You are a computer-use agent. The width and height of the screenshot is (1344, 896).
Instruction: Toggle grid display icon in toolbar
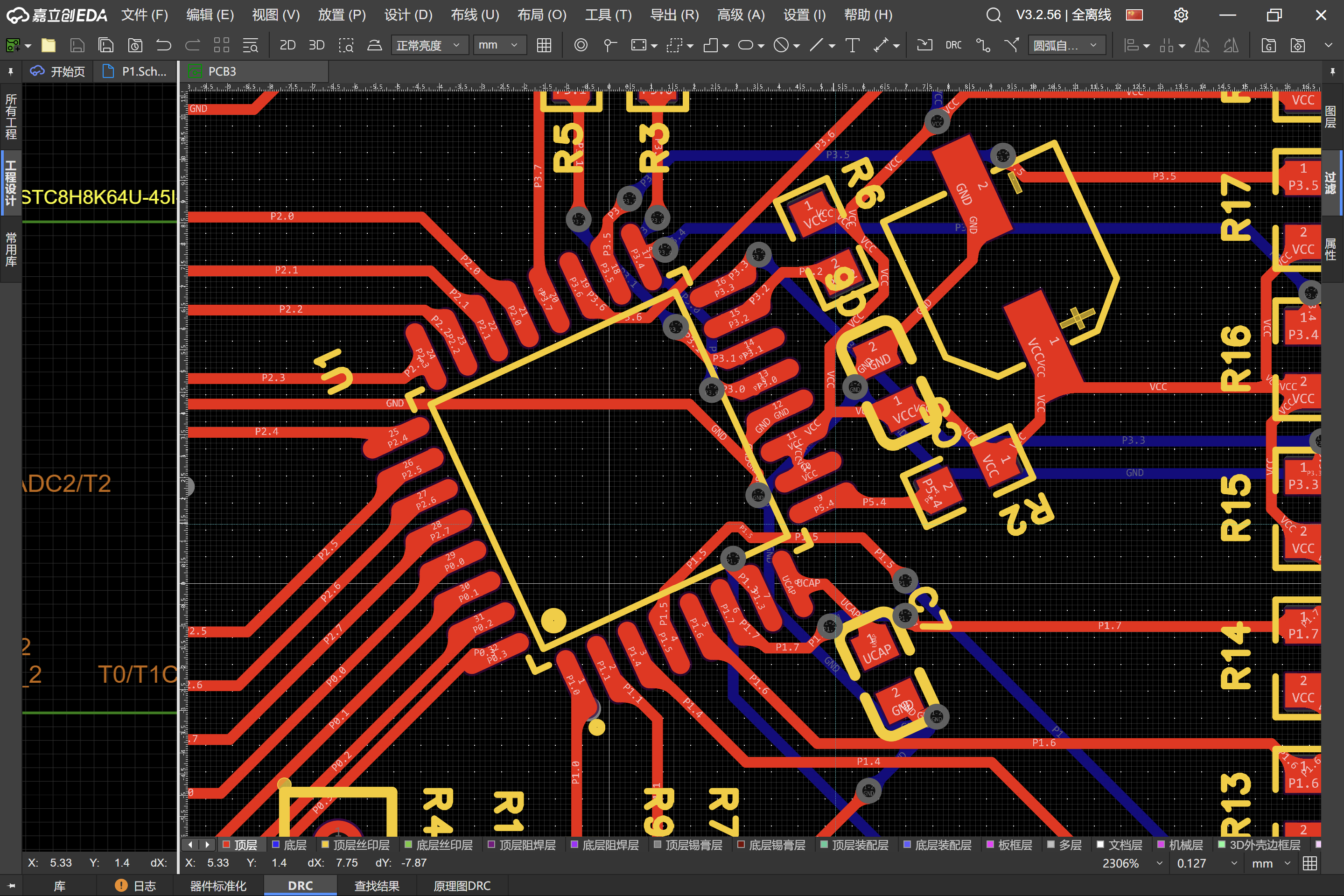(544, 45)
